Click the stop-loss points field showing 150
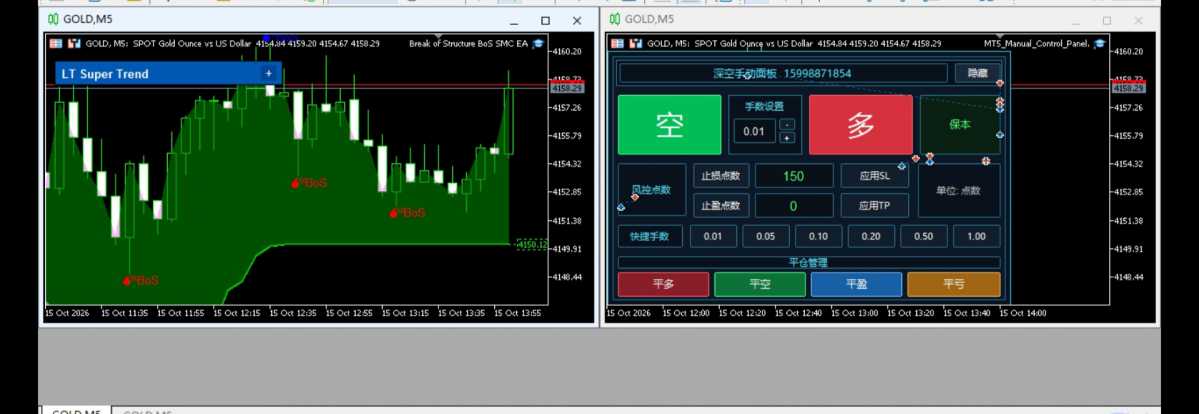Image resolution: width=1199 pixels, height=414 pixels. point(794,176)
